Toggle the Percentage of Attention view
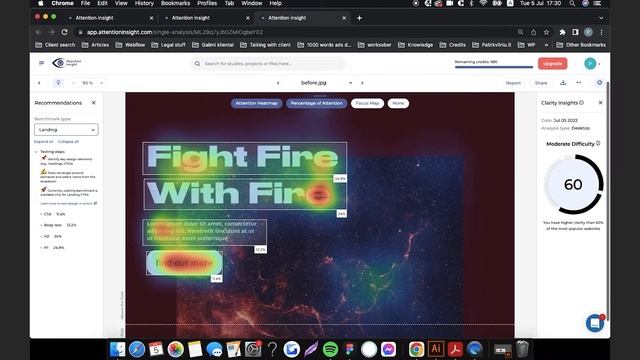 pos(316,103)
